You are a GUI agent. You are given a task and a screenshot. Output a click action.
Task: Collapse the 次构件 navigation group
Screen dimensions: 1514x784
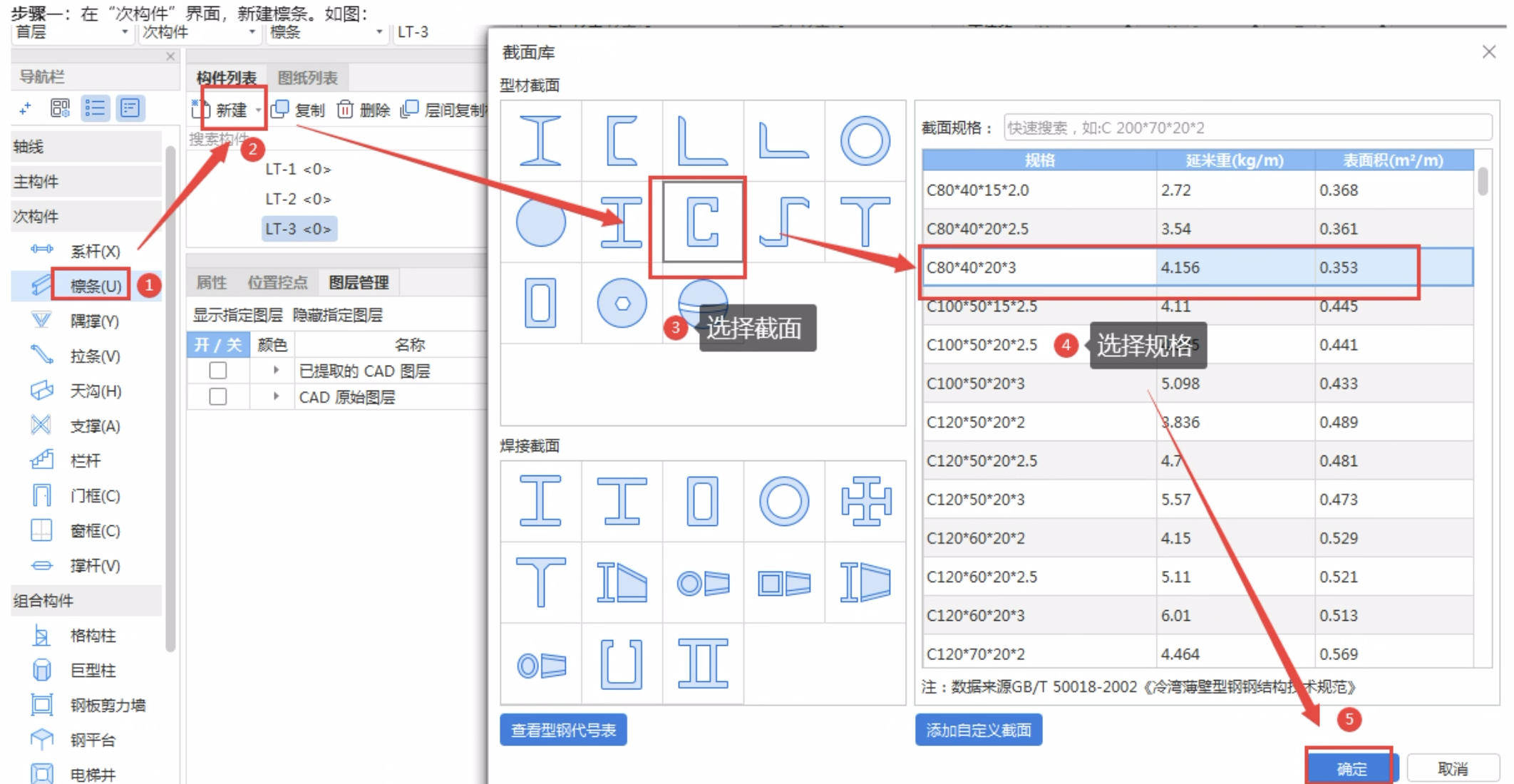coord(86,216)
